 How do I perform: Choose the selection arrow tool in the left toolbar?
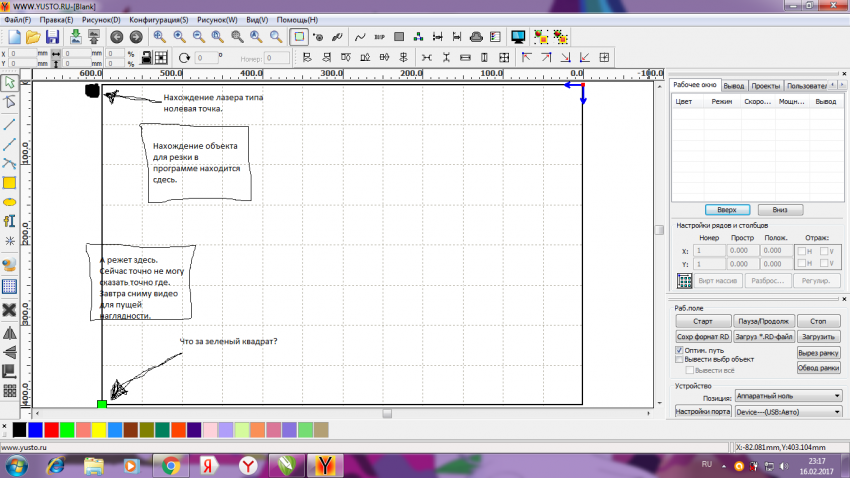click(x=9, y=83)
